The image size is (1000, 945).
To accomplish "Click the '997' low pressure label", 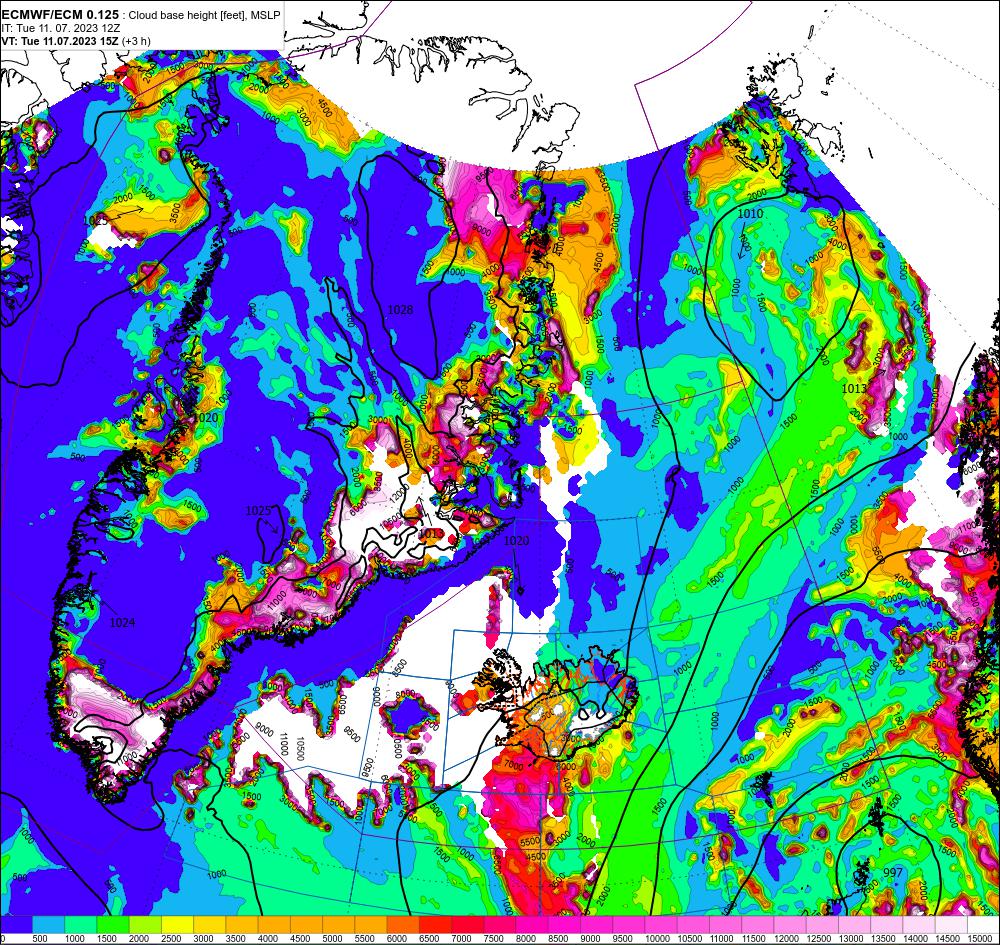I will [893, 872].
